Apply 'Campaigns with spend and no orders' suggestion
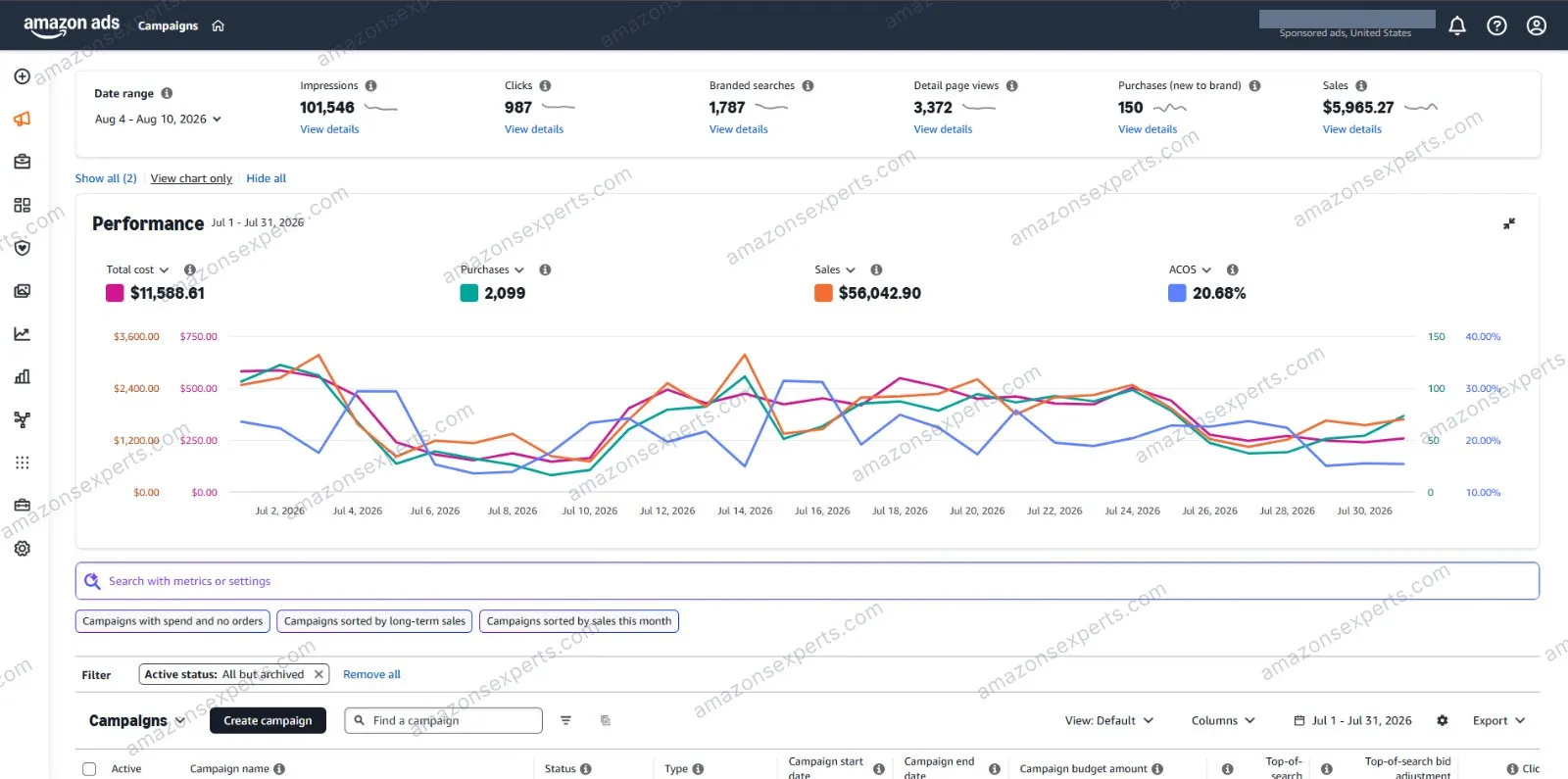Viewport: 1568px width, 779px height. tap(172, 621)
